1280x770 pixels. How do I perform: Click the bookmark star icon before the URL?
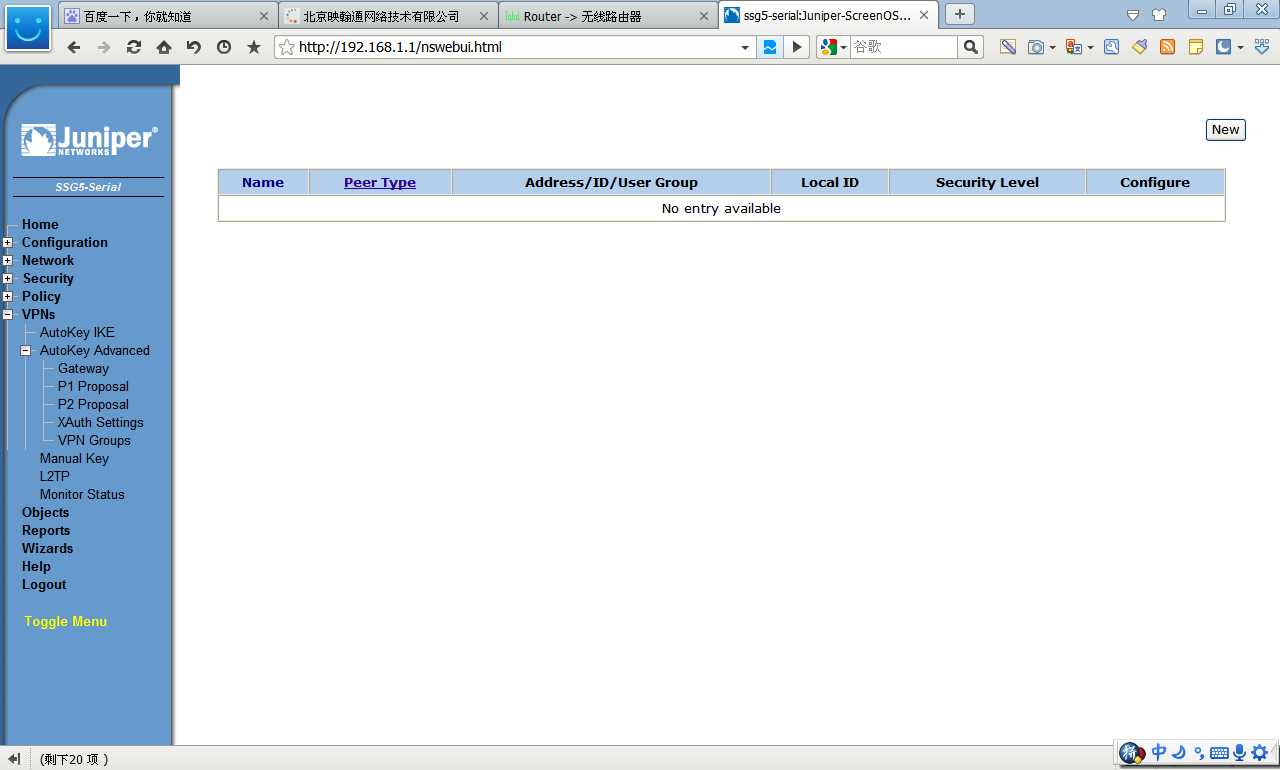(x=287, y=47)
